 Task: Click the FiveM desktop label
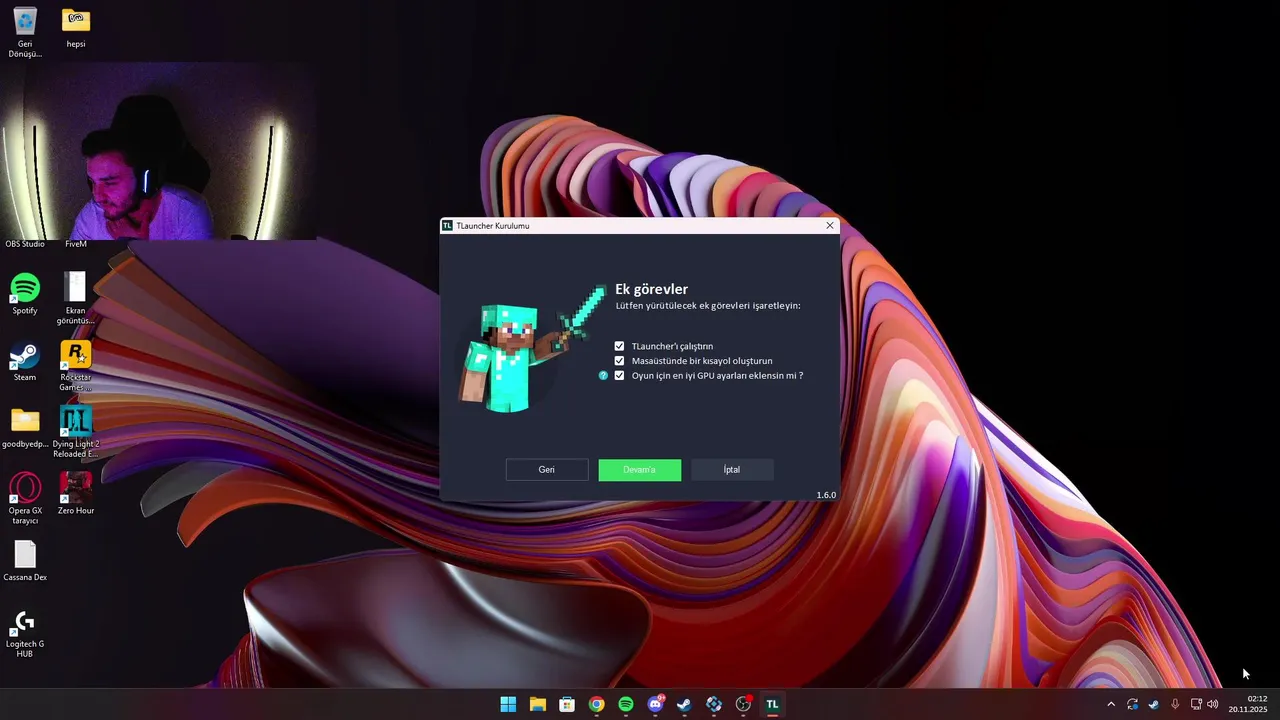(76, 244)
